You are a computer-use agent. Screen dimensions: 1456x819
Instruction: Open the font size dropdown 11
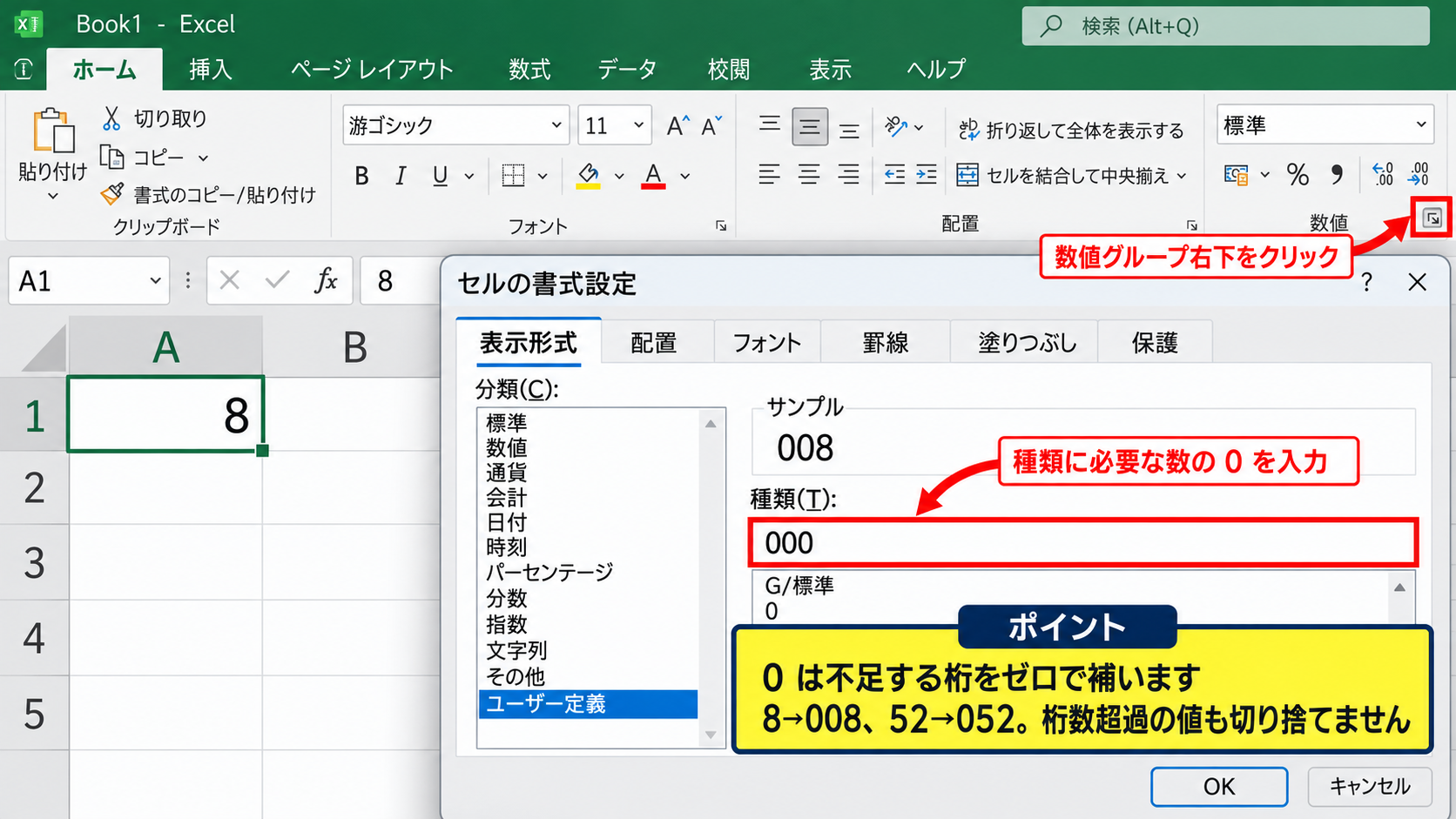638,125
